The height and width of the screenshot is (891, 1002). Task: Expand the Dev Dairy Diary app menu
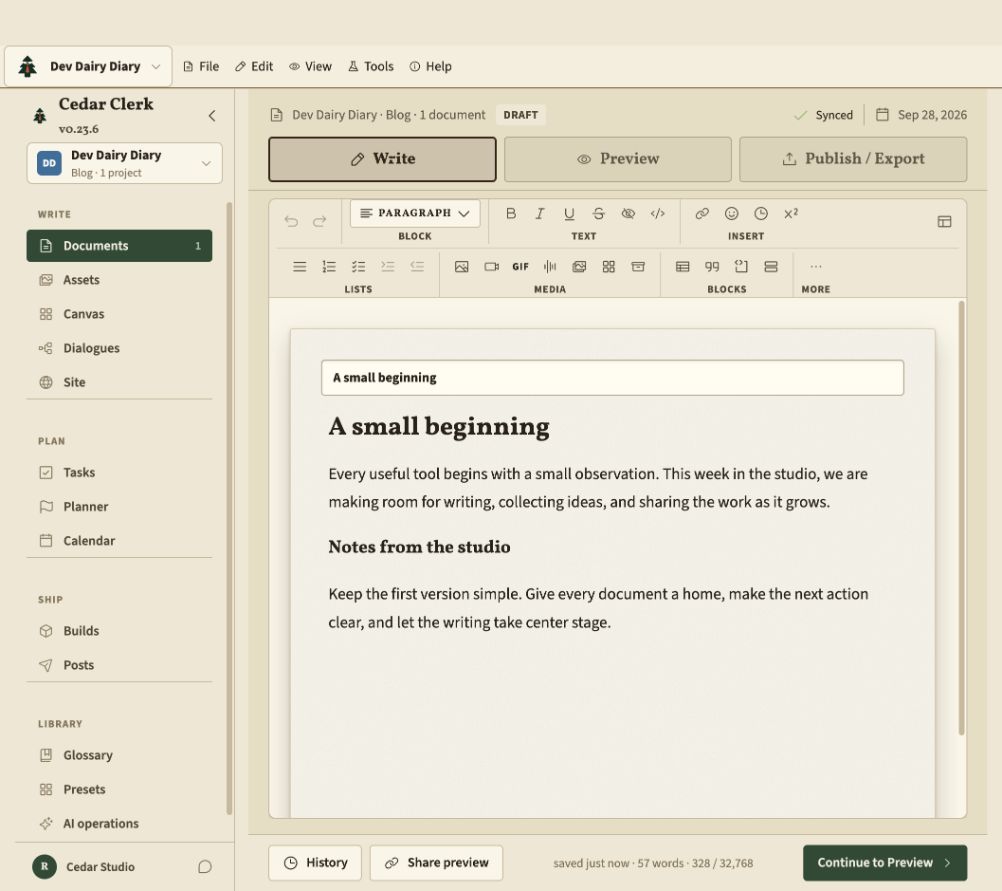[x=88, y=66]
